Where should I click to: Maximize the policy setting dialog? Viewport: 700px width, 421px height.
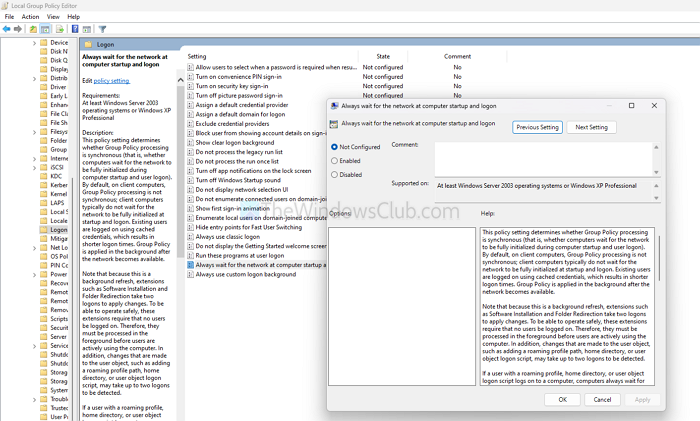(631, 106)
